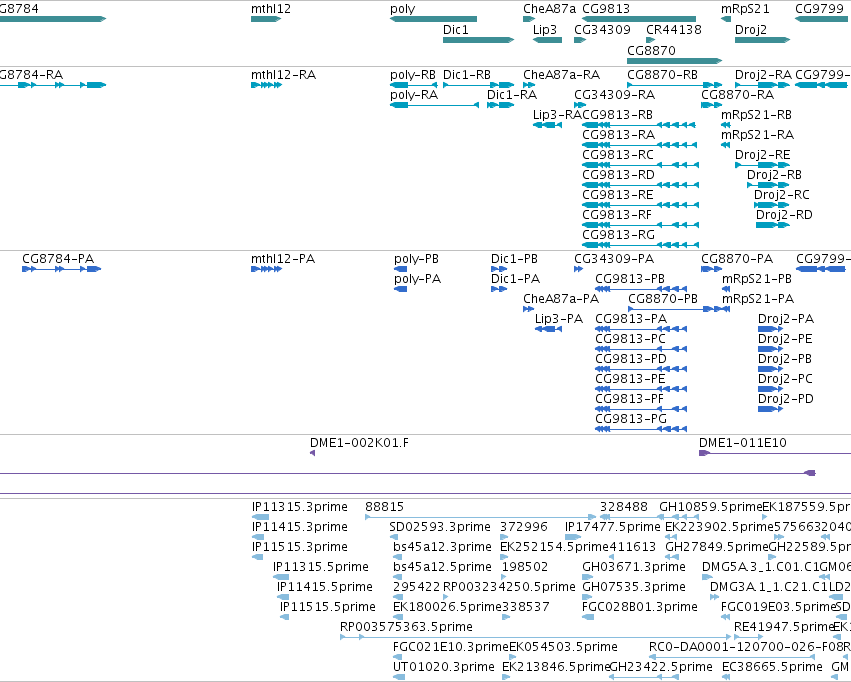
Task: Select the mthl12 gene label
Action: [271, 9]
